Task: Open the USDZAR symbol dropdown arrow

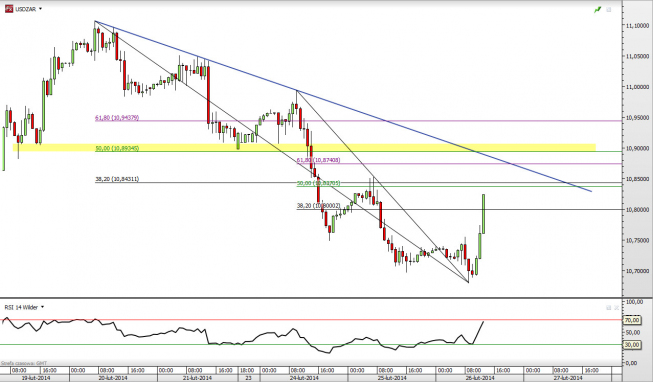Action: (x=40, y=9)
